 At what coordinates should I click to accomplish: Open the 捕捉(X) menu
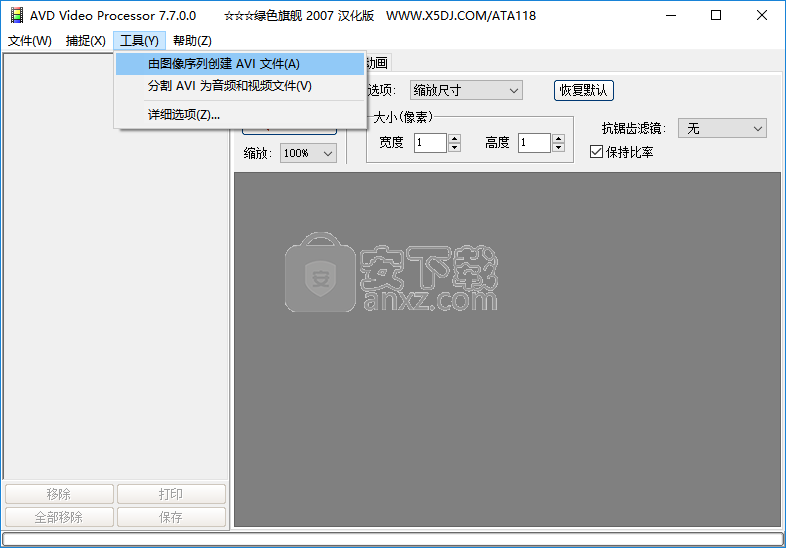tap(86, 41)
